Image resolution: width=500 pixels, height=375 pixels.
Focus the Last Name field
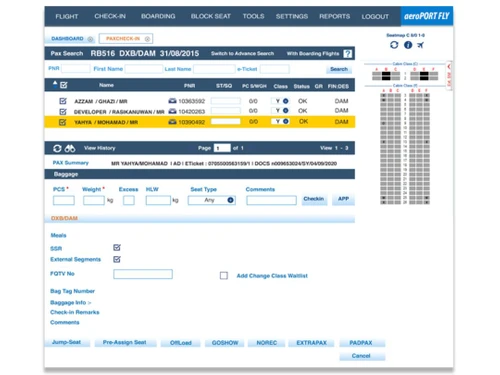(x=214, y=69)
